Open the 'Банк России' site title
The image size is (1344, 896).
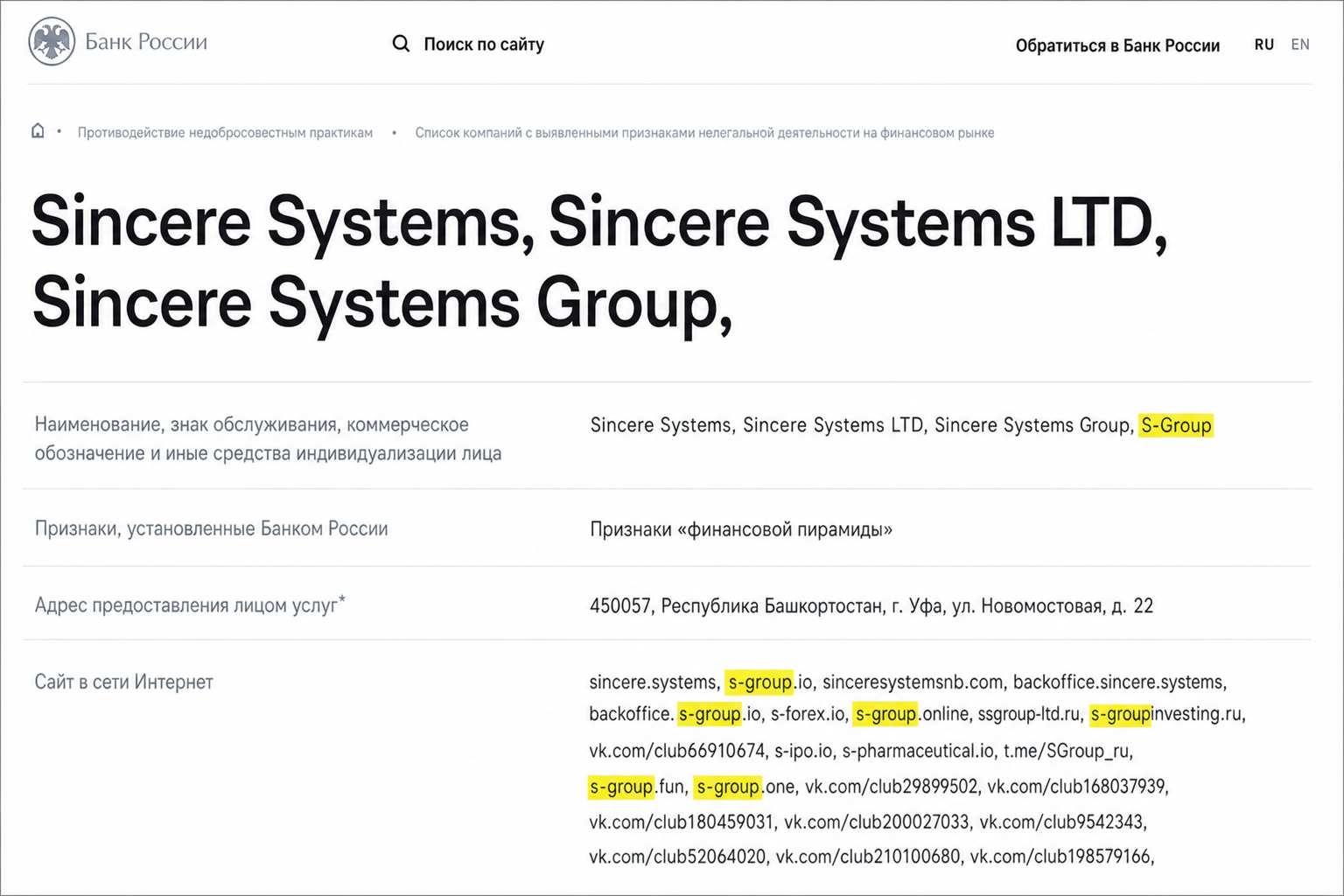coord(146,42)
